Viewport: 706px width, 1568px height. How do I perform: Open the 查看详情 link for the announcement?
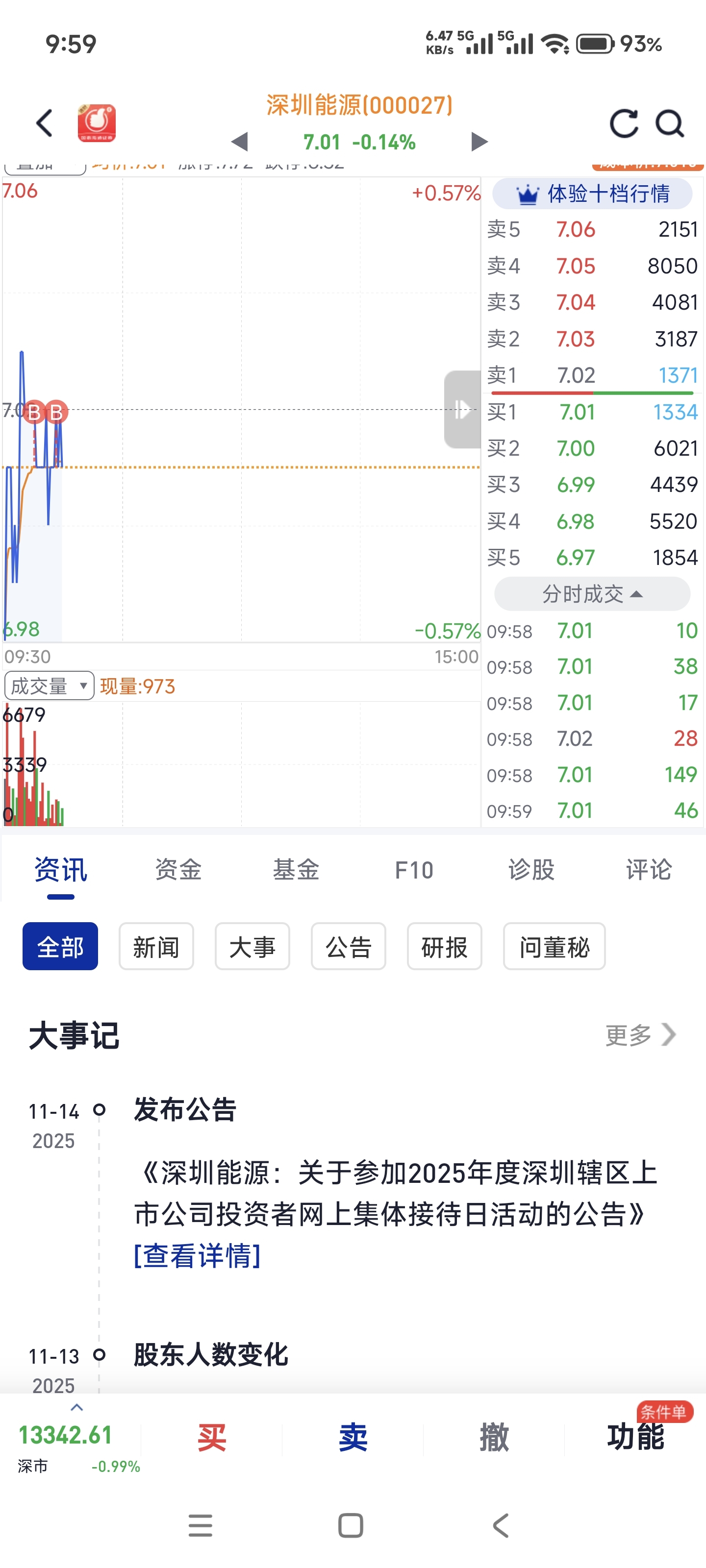coord(198,1256)
